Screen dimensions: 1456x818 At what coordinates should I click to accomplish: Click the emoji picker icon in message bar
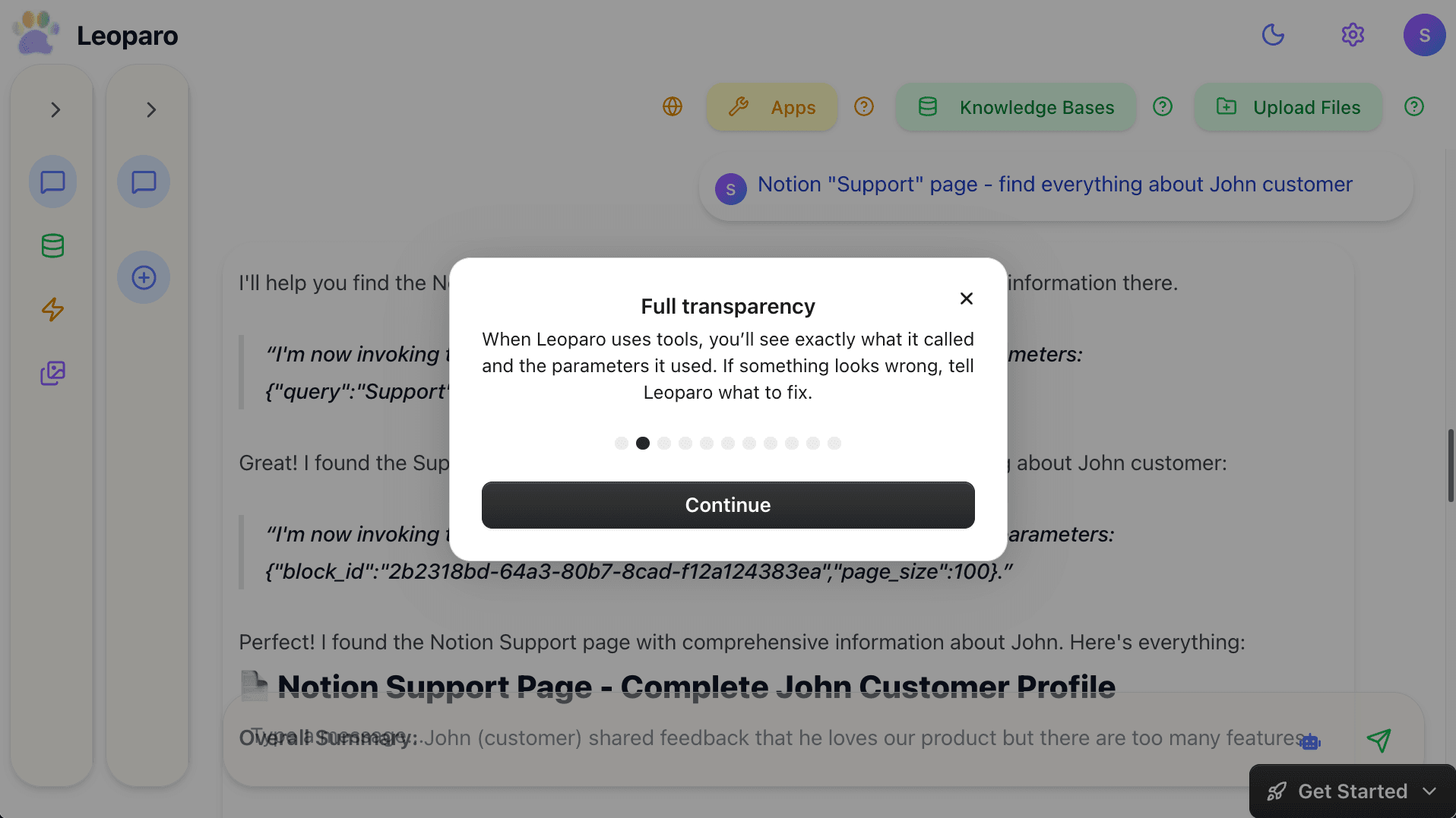[1310, 742]
